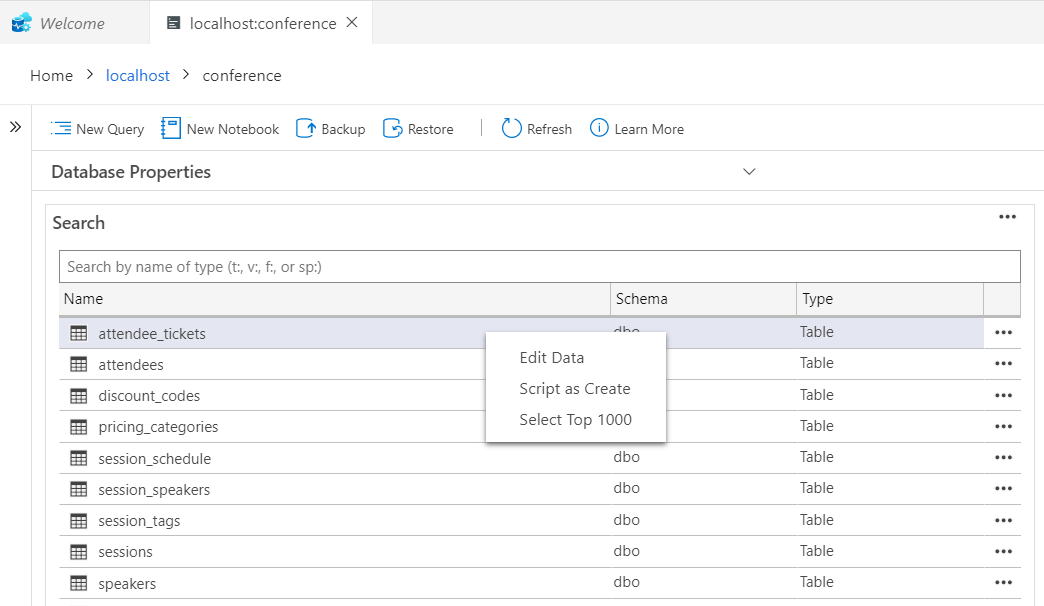This screenshot has width=1044, height=606.
Task: Click the Learn More info icon
Action: 599,127
